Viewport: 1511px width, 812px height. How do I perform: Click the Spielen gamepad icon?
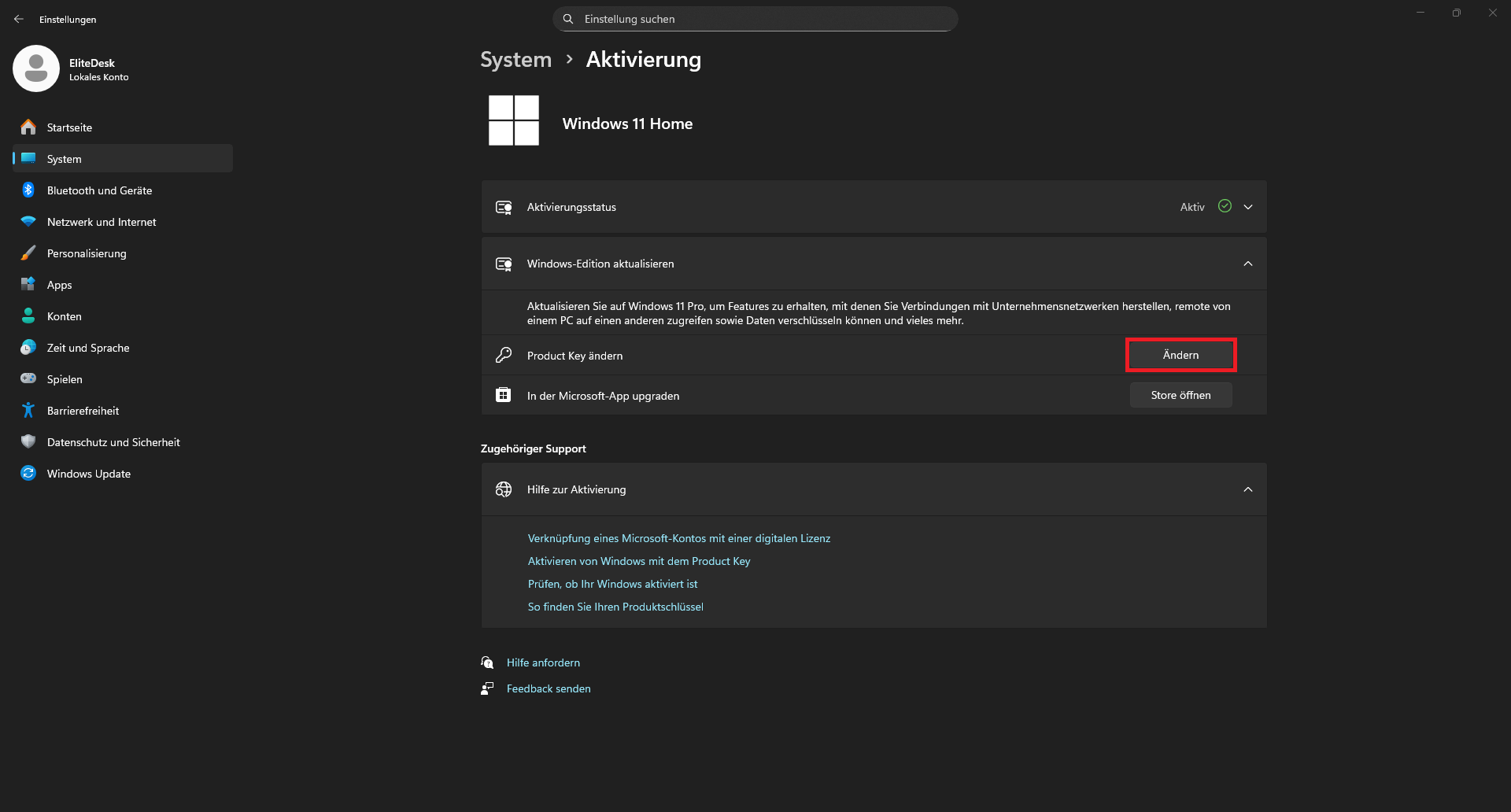tap(28, 378)
